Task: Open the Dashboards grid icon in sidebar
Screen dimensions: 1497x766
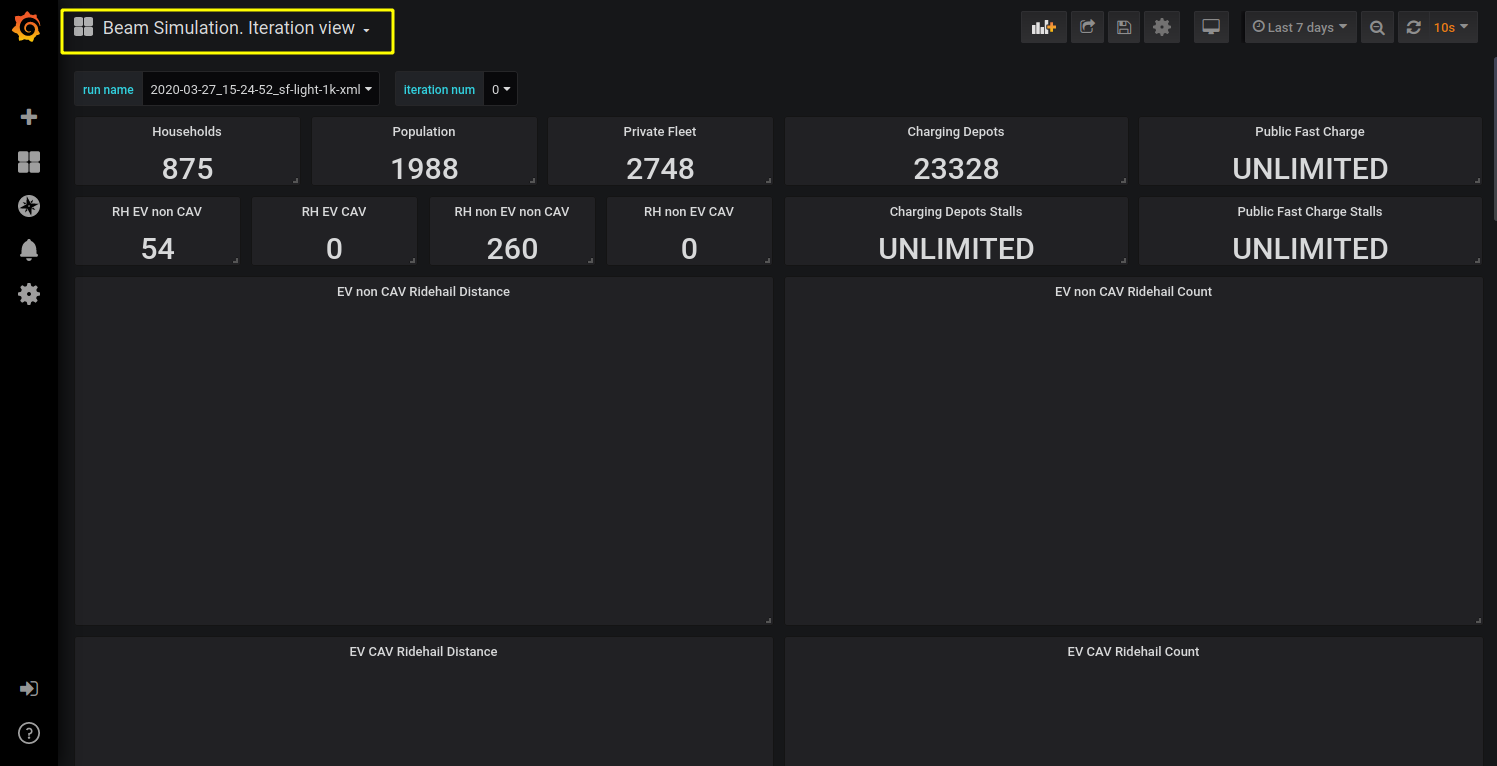Action: [x=29, y=162]
